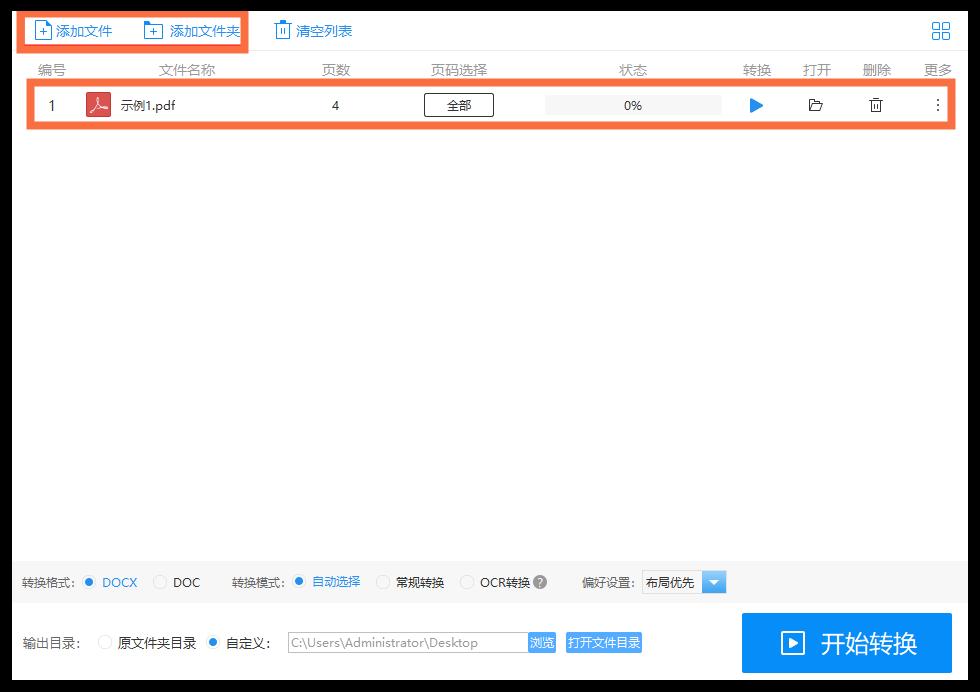Click the 页码选择 column header

click(459, 69)
